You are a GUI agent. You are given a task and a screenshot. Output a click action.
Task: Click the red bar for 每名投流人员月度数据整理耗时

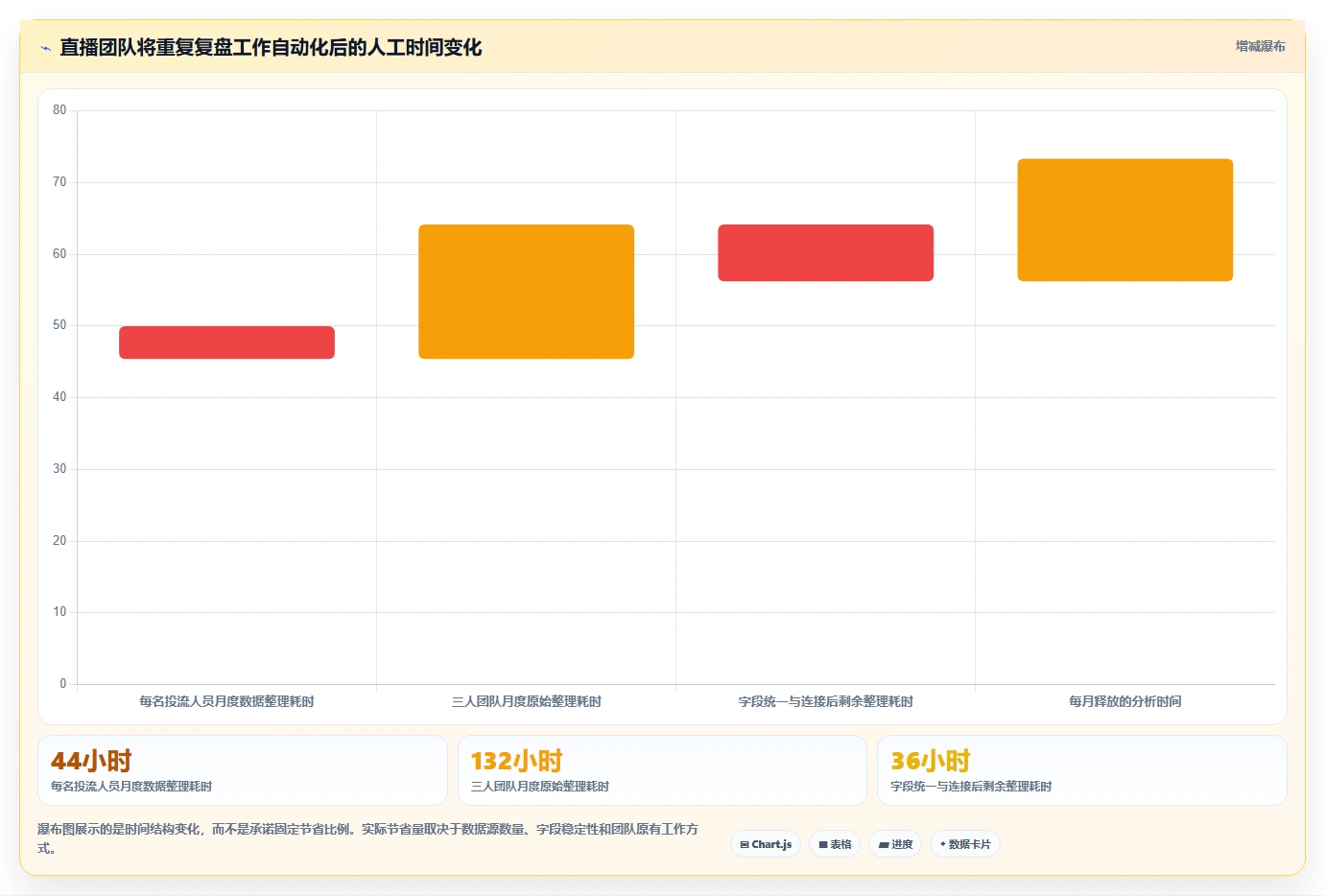pyautogui.click(x=226, y=342)
